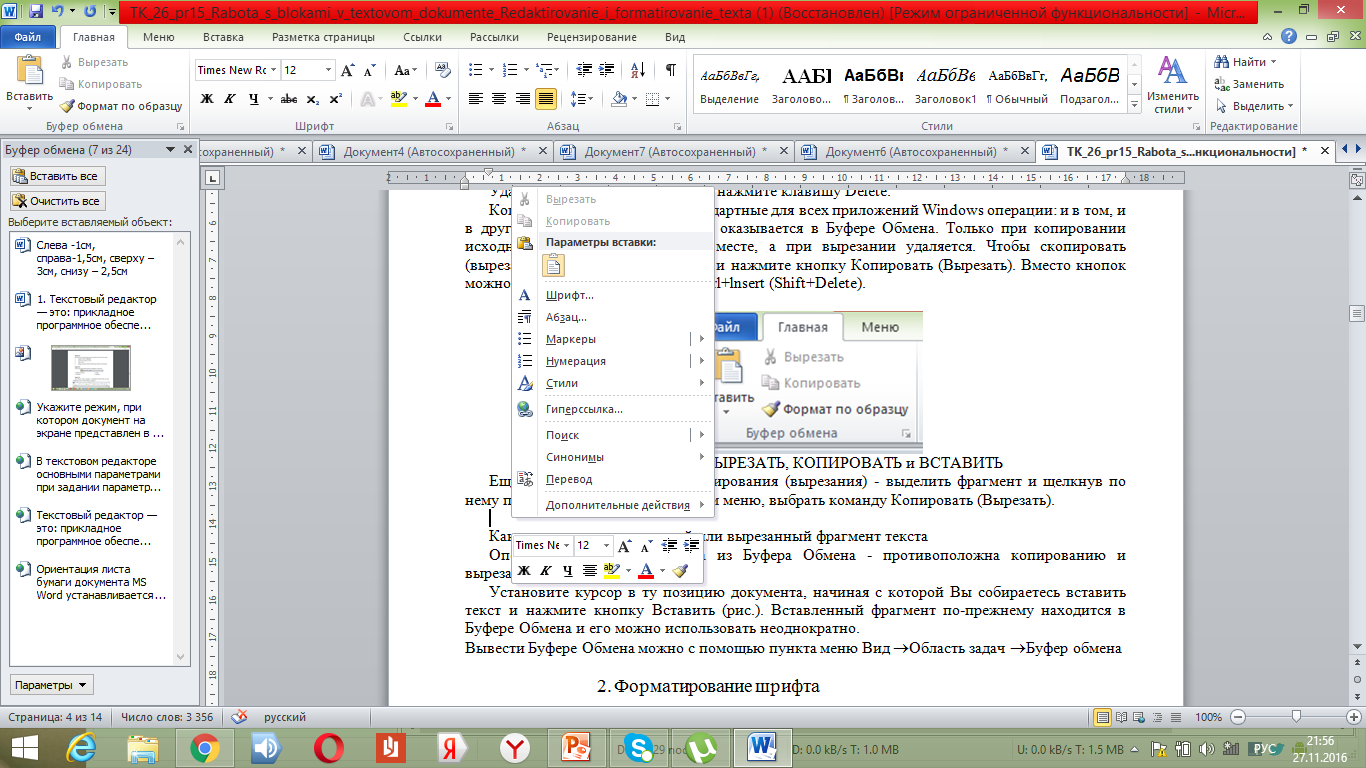
Task: Choose Гиперссылка in the context menu
Action: click(x=584, y=409)
